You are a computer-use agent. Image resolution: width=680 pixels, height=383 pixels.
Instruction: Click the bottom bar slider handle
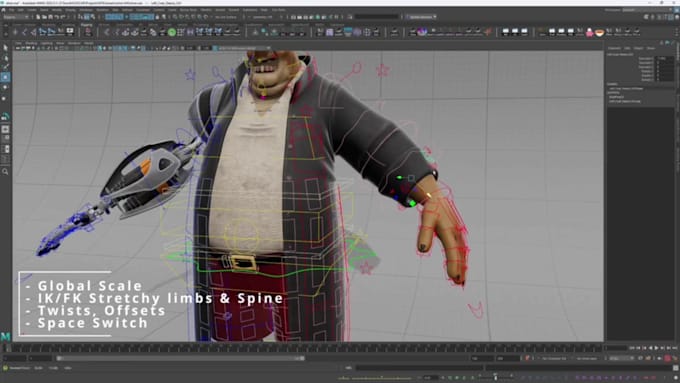click(496, 378)
